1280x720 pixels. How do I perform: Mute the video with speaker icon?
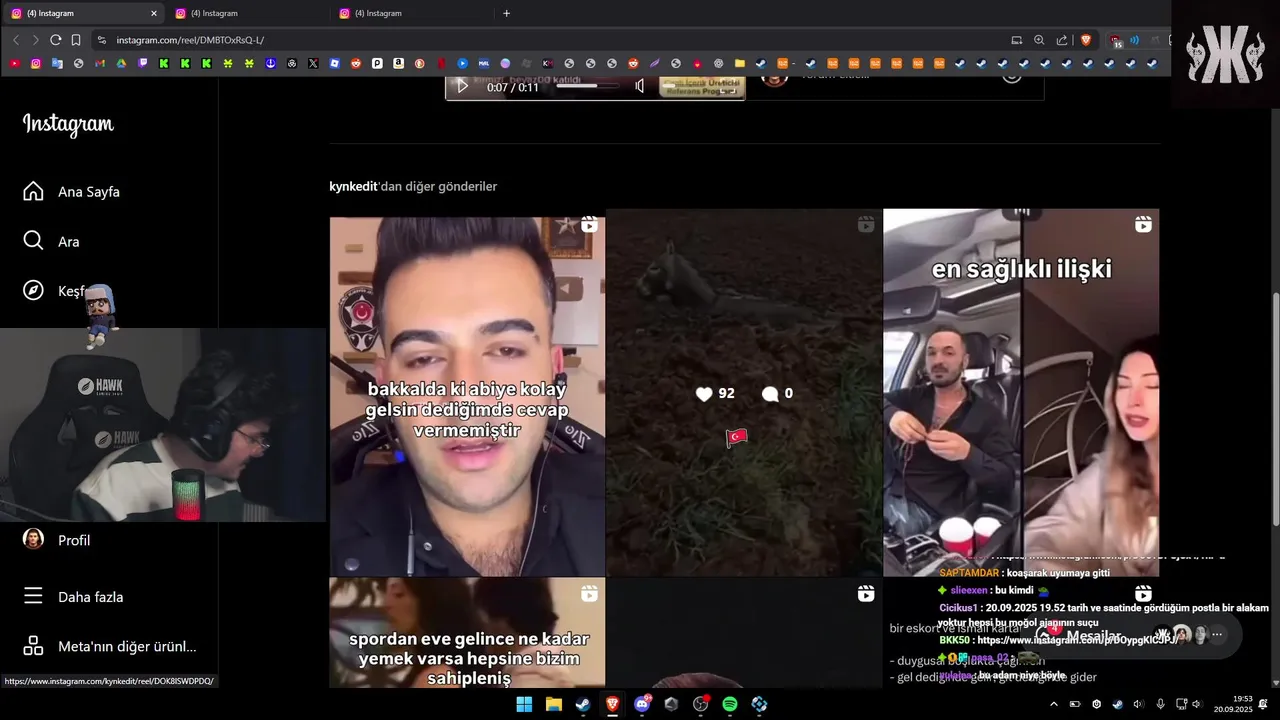640,87
